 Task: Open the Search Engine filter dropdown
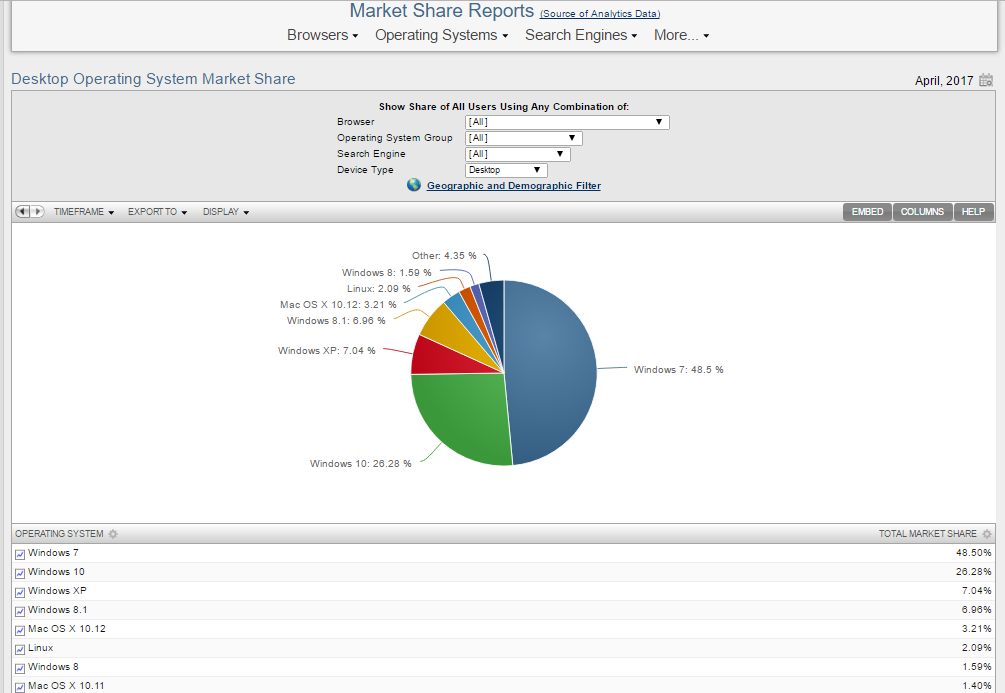click(x=517, y=154)
